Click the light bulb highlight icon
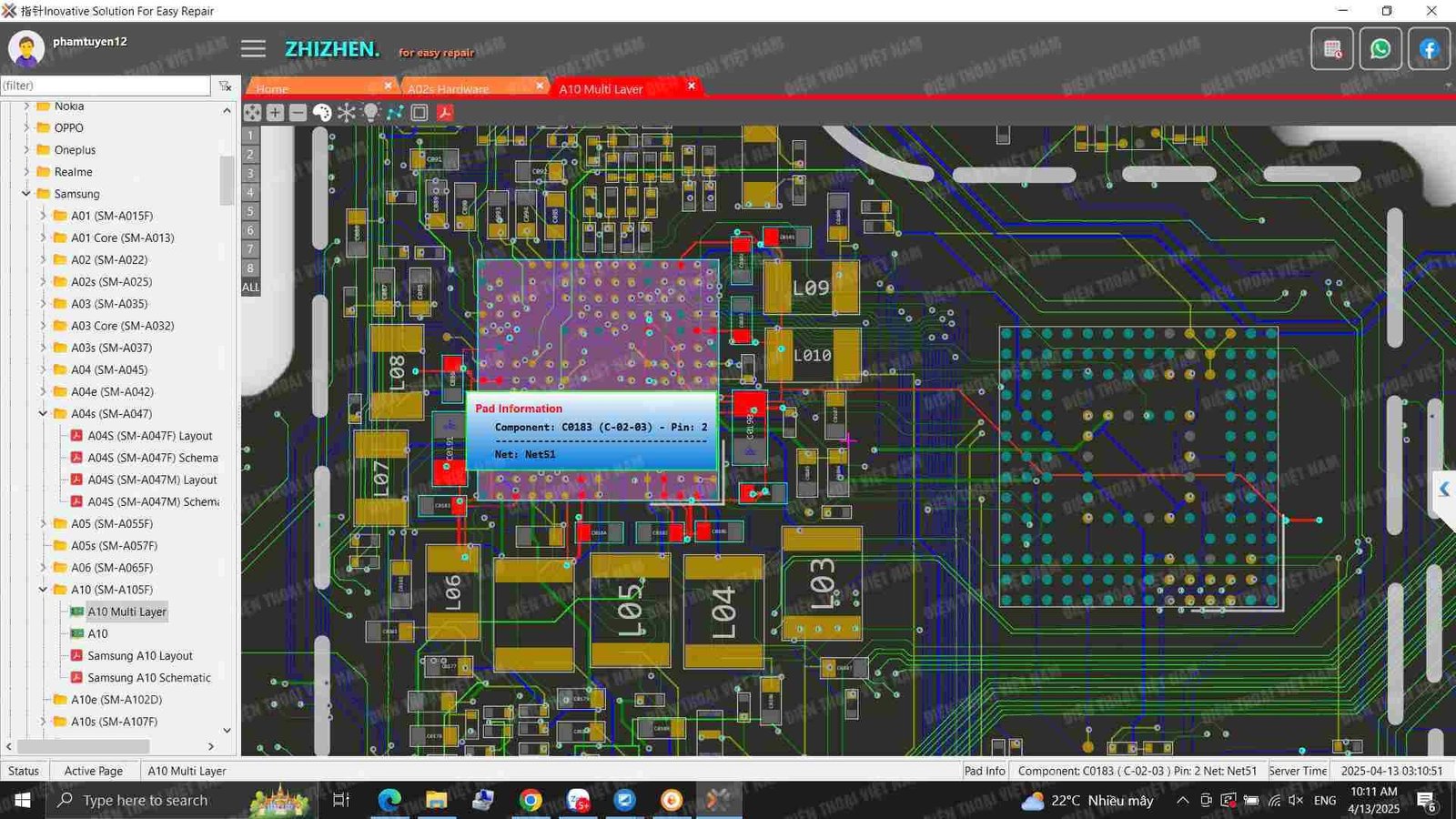The width and height of the screenshot is (1456, 819). pos(370,113)
